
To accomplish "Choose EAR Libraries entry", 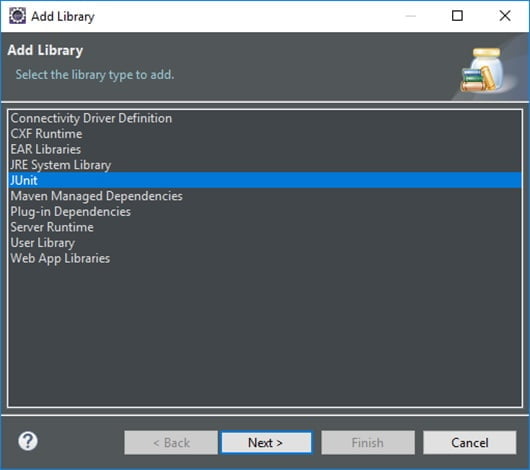I will [x=265, y=149].
